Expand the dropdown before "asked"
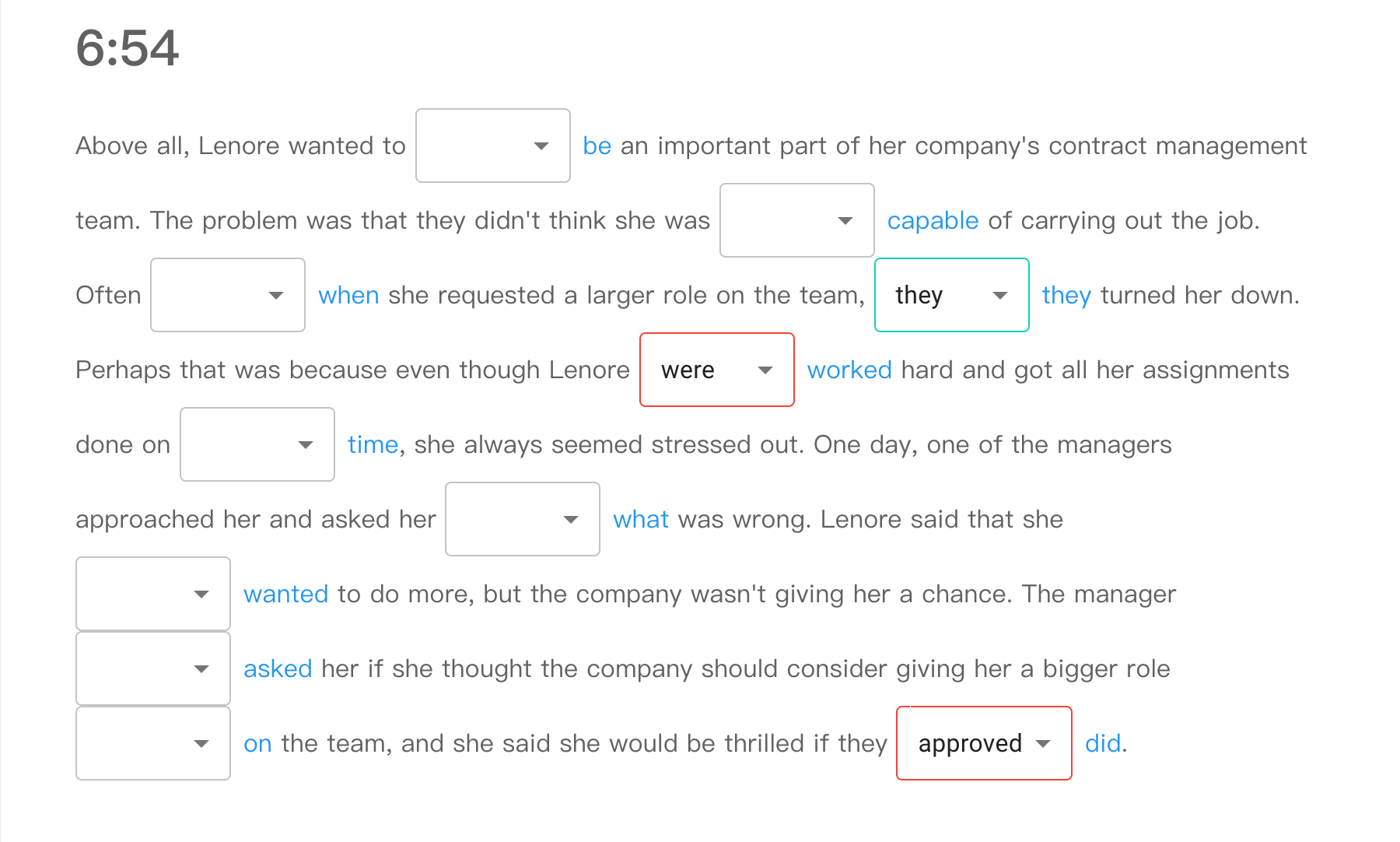The image size is (1400, 842). [x=153, y=668]
